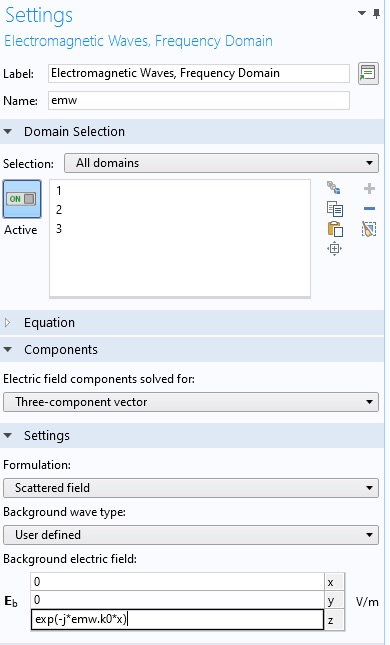
Task: Select domain 2 in the selection list
Action: (x=59, y=210)
